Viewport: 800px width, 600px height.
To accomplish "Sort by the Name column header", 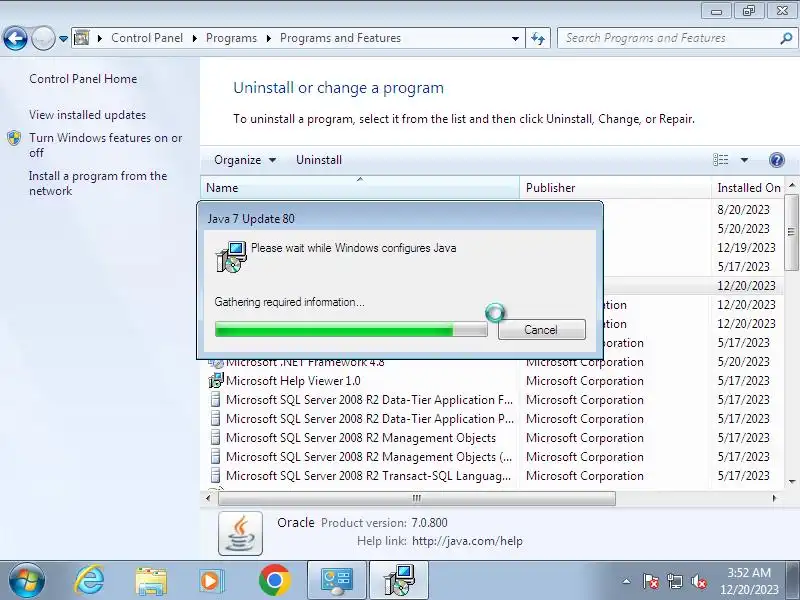I will pyautogui.click(x=360, y=188).
